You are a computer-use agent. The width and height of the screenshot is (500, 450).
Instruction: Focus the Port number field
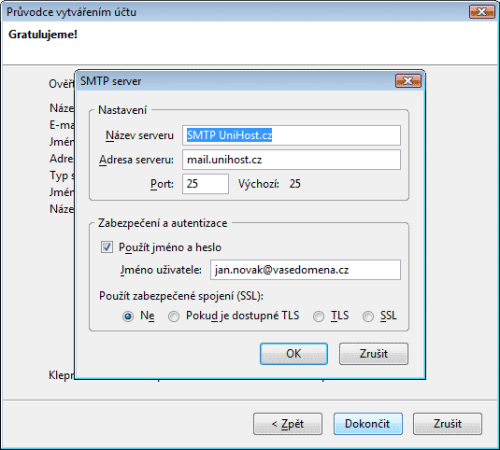(x=205, y=184)
